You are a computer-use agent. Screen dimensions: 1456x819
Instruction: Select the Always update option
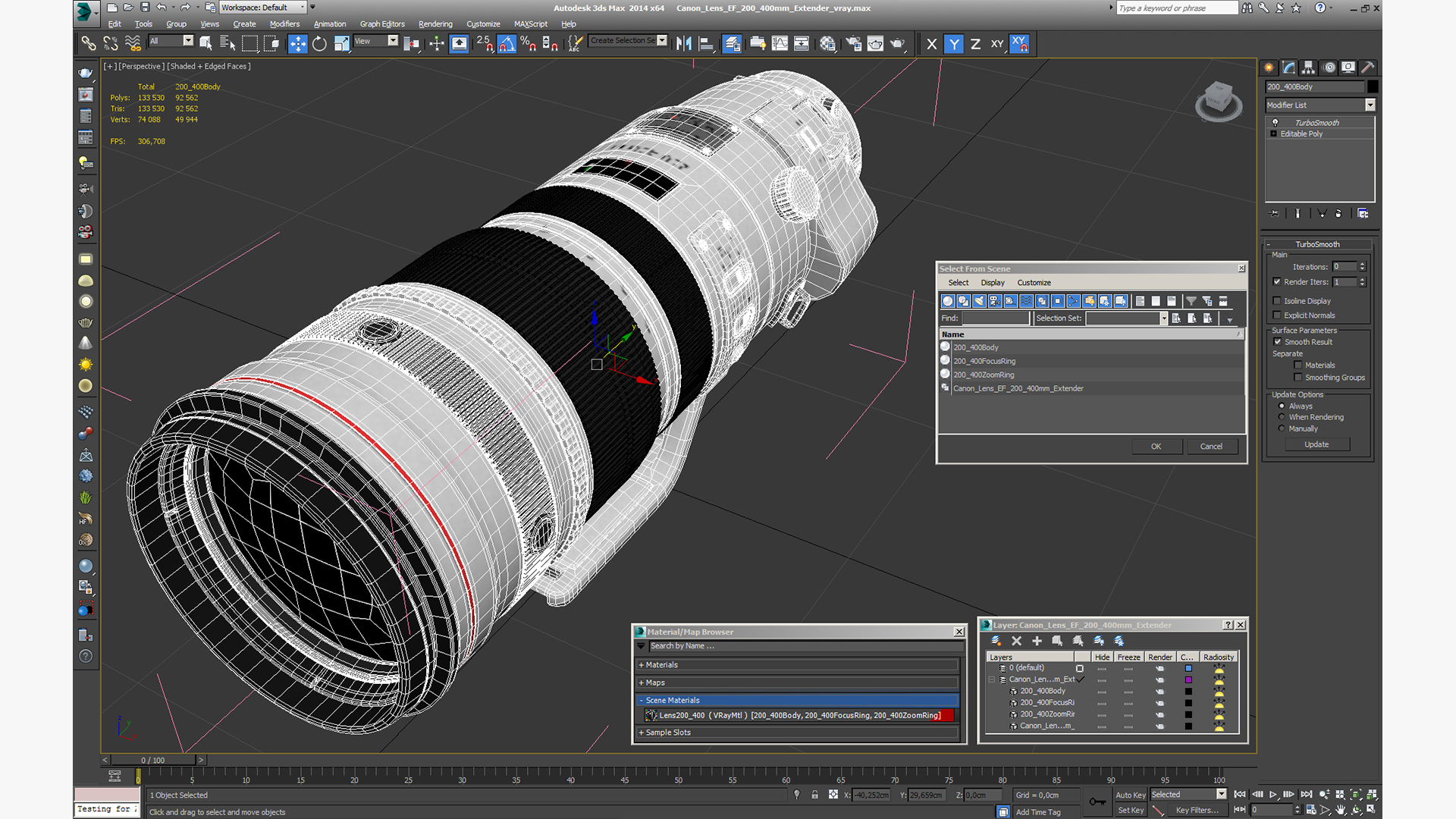[1282, 406]
